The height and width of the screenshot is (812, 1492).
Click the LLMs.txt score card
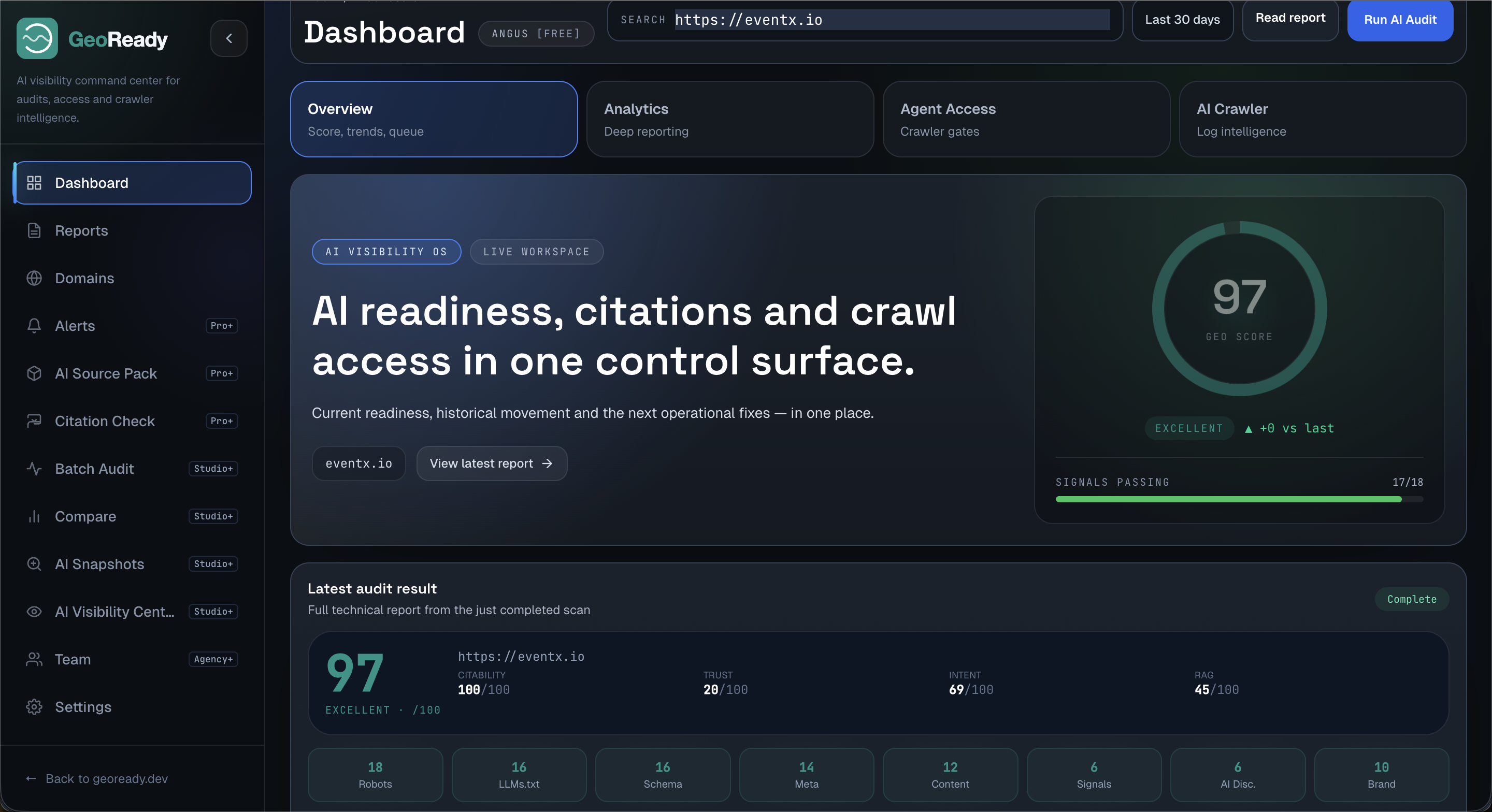(x=519, y=774)
